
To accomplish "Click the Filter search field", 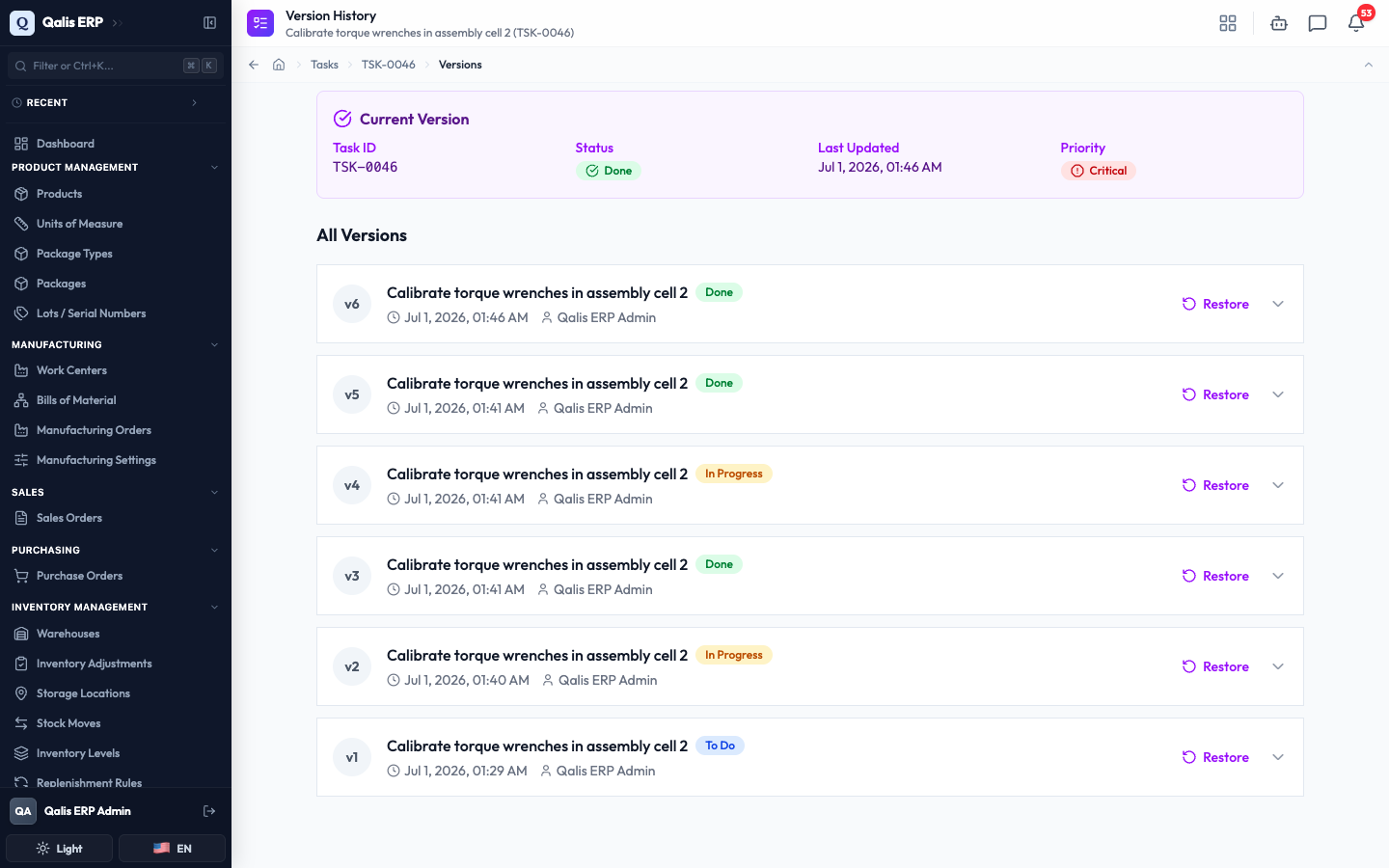I will [x=116, y=66].
